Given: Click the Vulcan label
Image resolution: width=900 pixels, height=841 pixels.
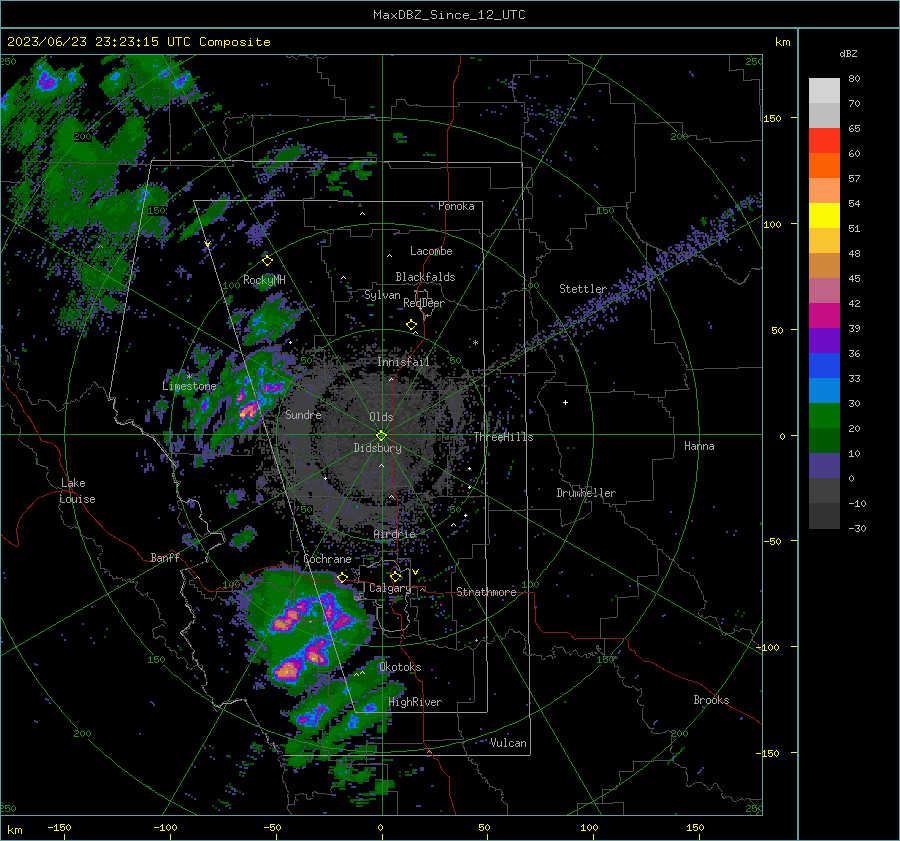Looking at the screenshot, I should click(x=508, y=743).
